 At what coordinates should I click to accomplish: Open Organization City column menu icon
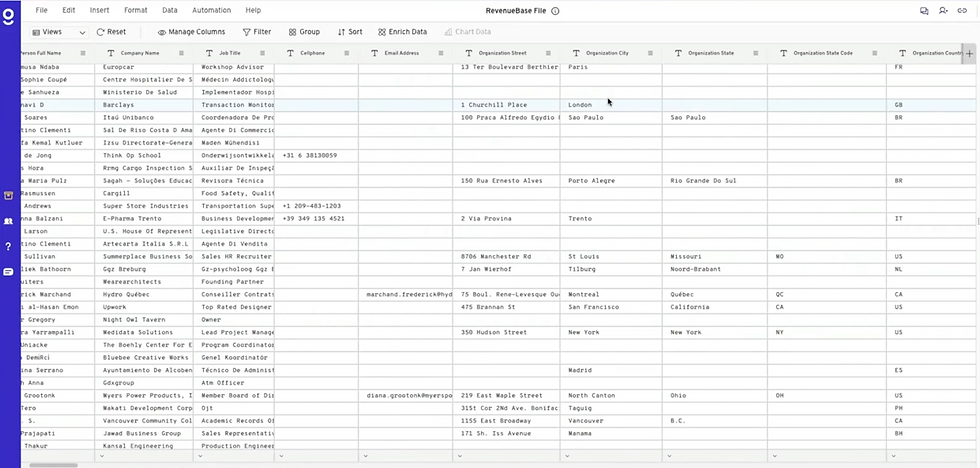point(650,53)
